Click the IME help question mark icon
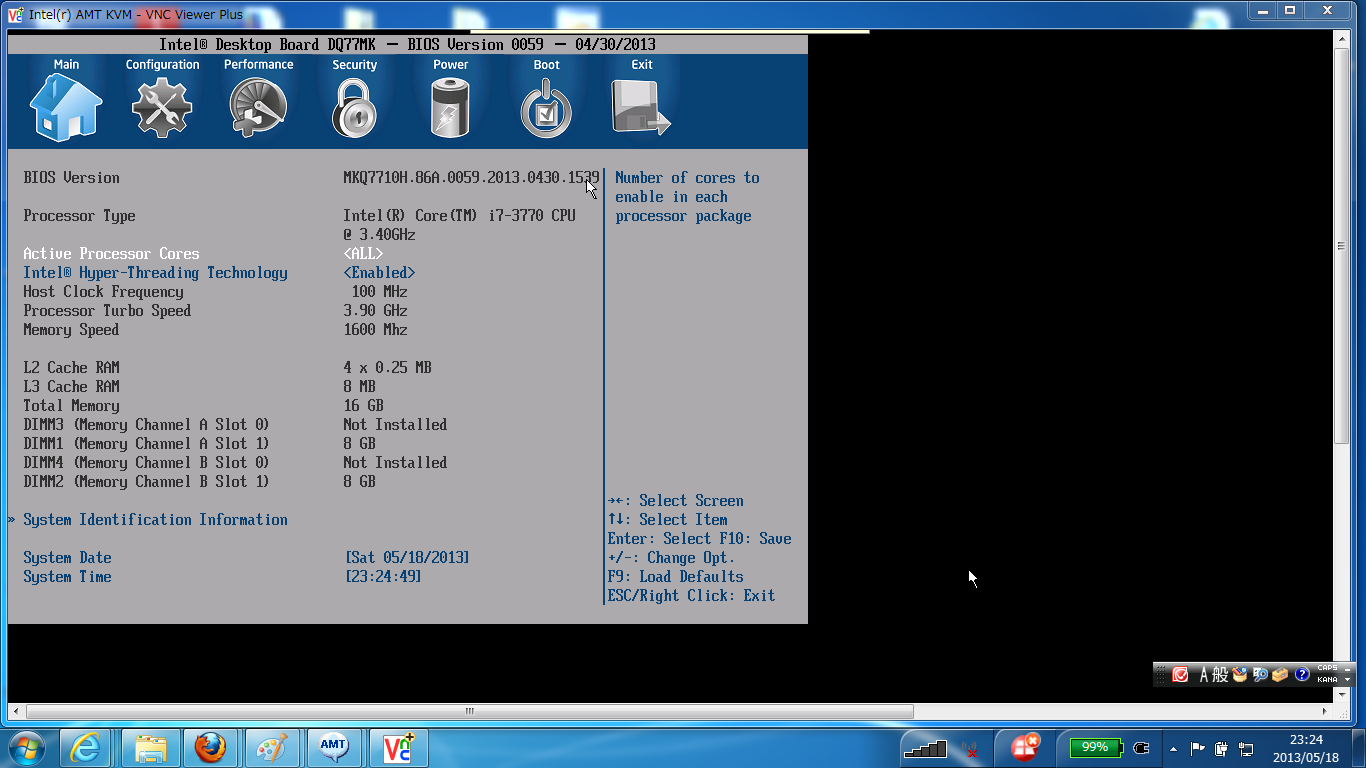Image resolution: width=1366 pixels, height=768 pixels. [x=1302, y=675]
